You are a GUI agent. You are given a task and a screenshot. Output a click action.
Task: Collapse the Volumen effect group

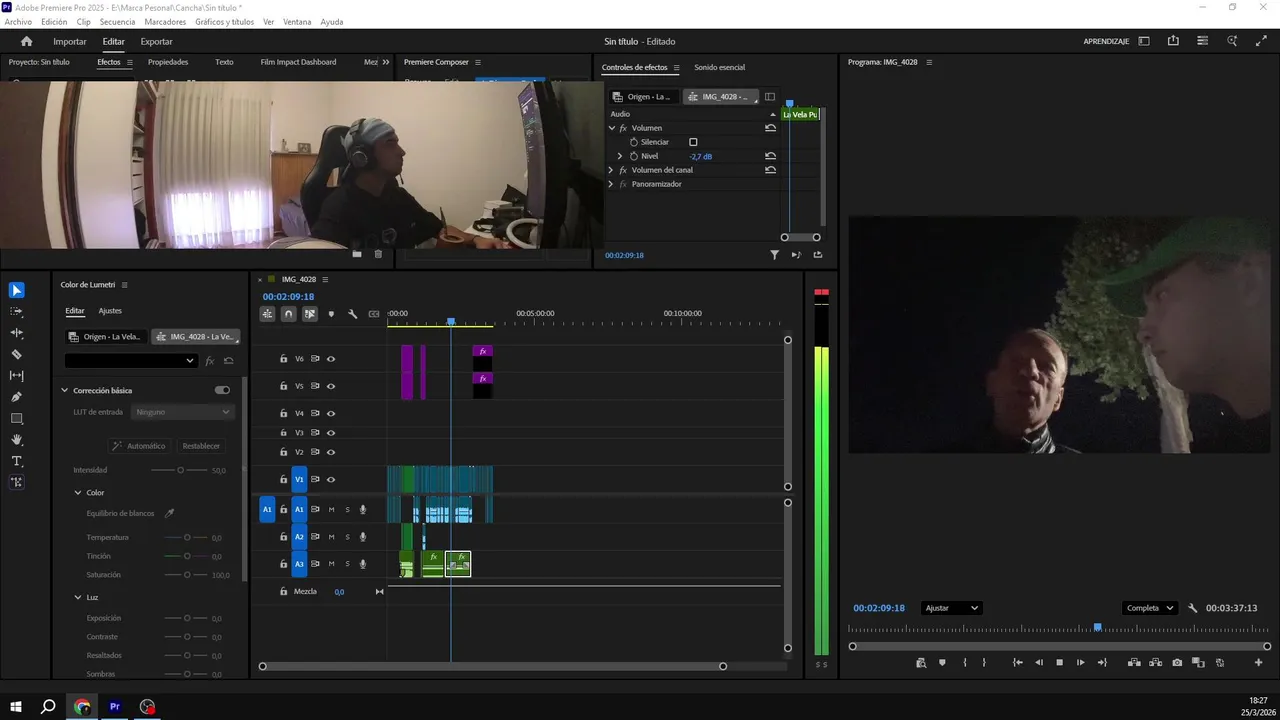pyautogui.click(x=611, y=128)
